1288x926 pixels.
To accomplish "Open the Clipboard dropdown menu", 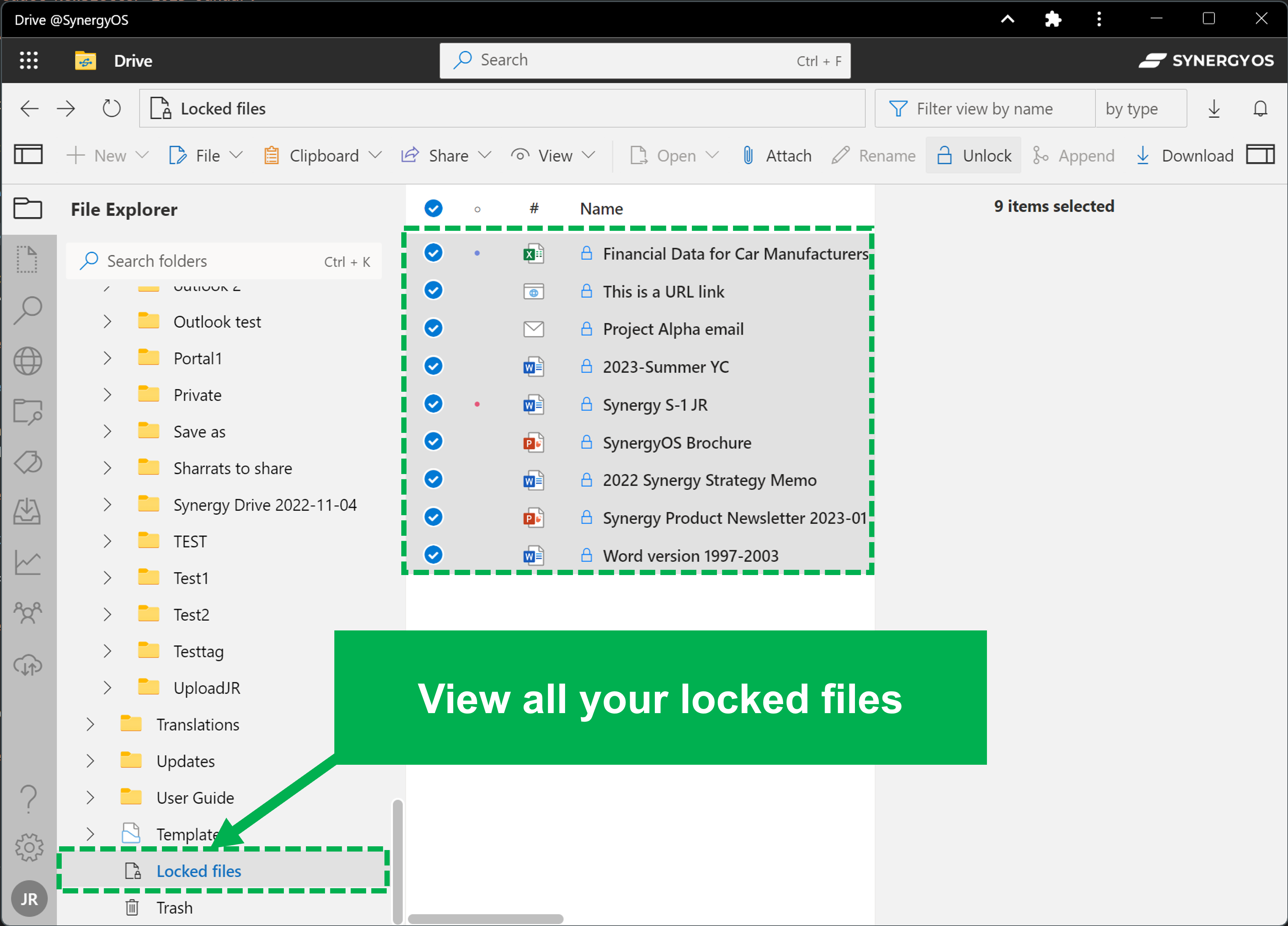I will tap(322, 155).
